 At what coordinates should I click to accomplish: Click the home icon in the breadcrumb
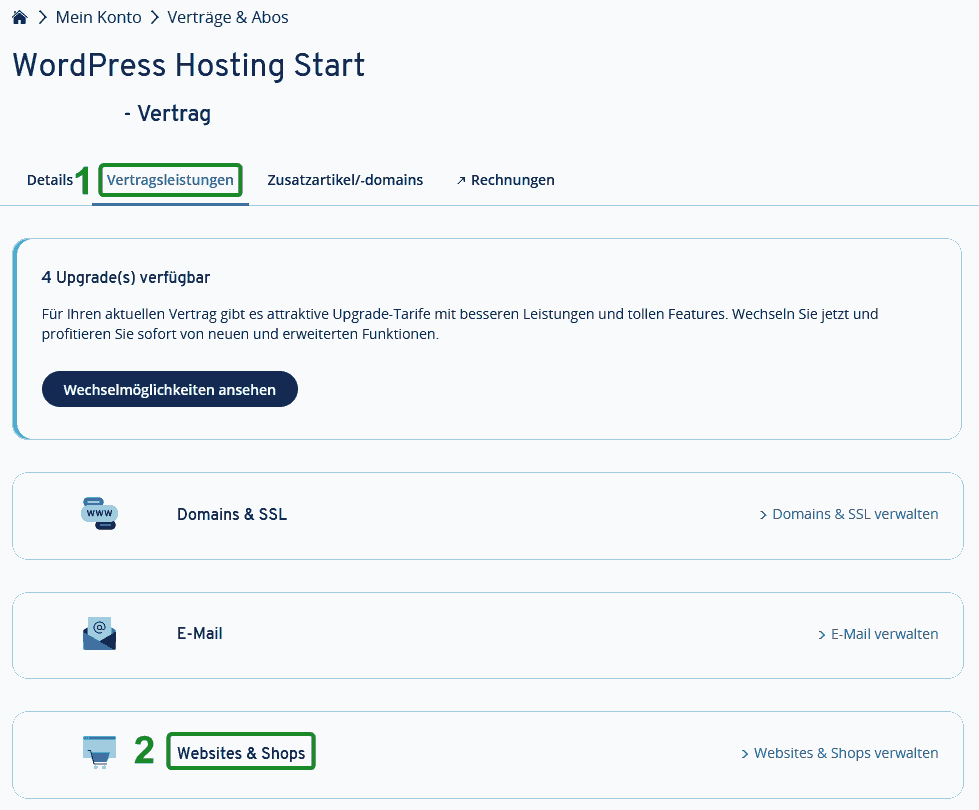click(19, 17)
